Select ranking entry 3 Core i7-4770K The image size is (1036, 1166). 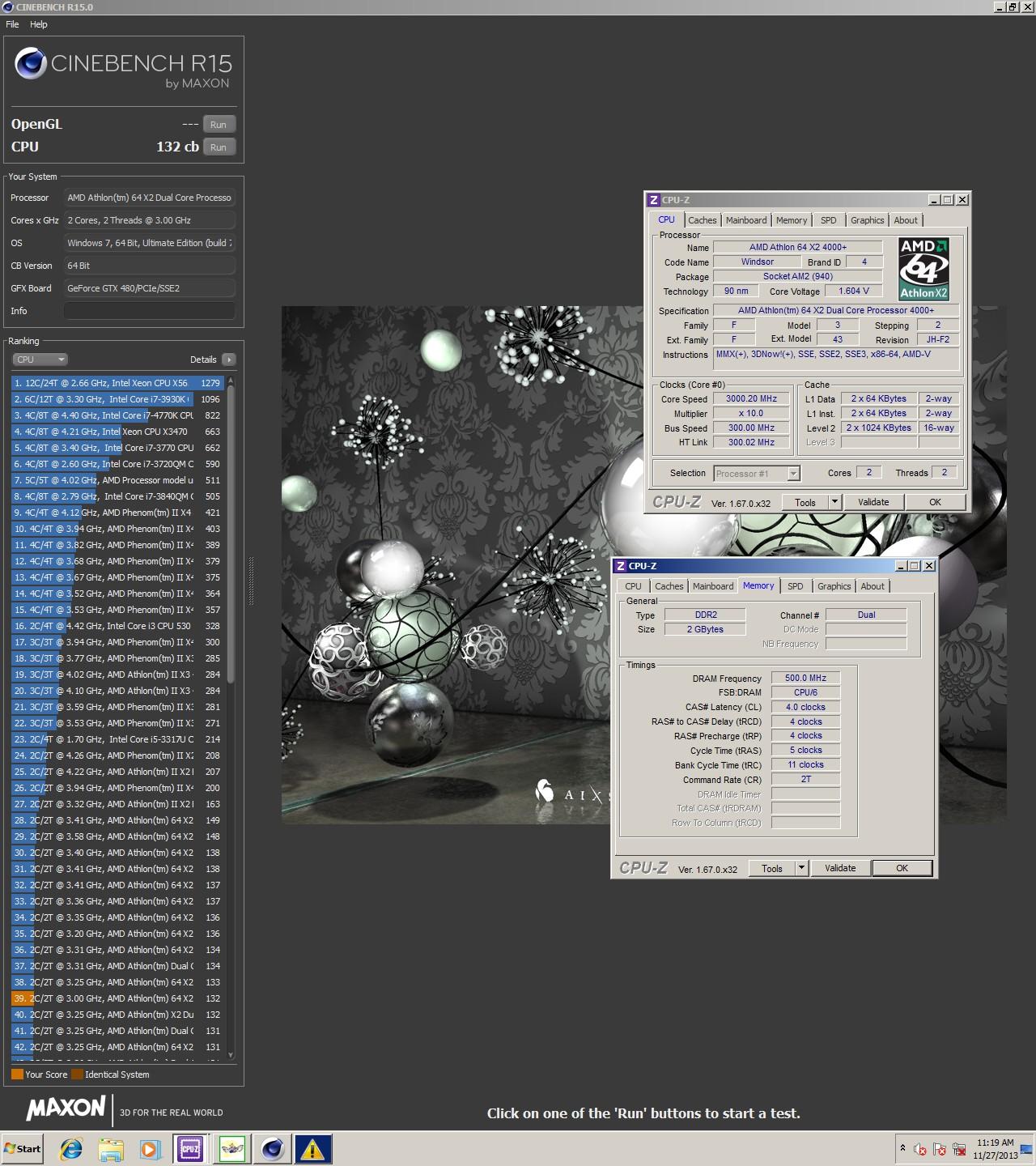click(x=117, y=415)
